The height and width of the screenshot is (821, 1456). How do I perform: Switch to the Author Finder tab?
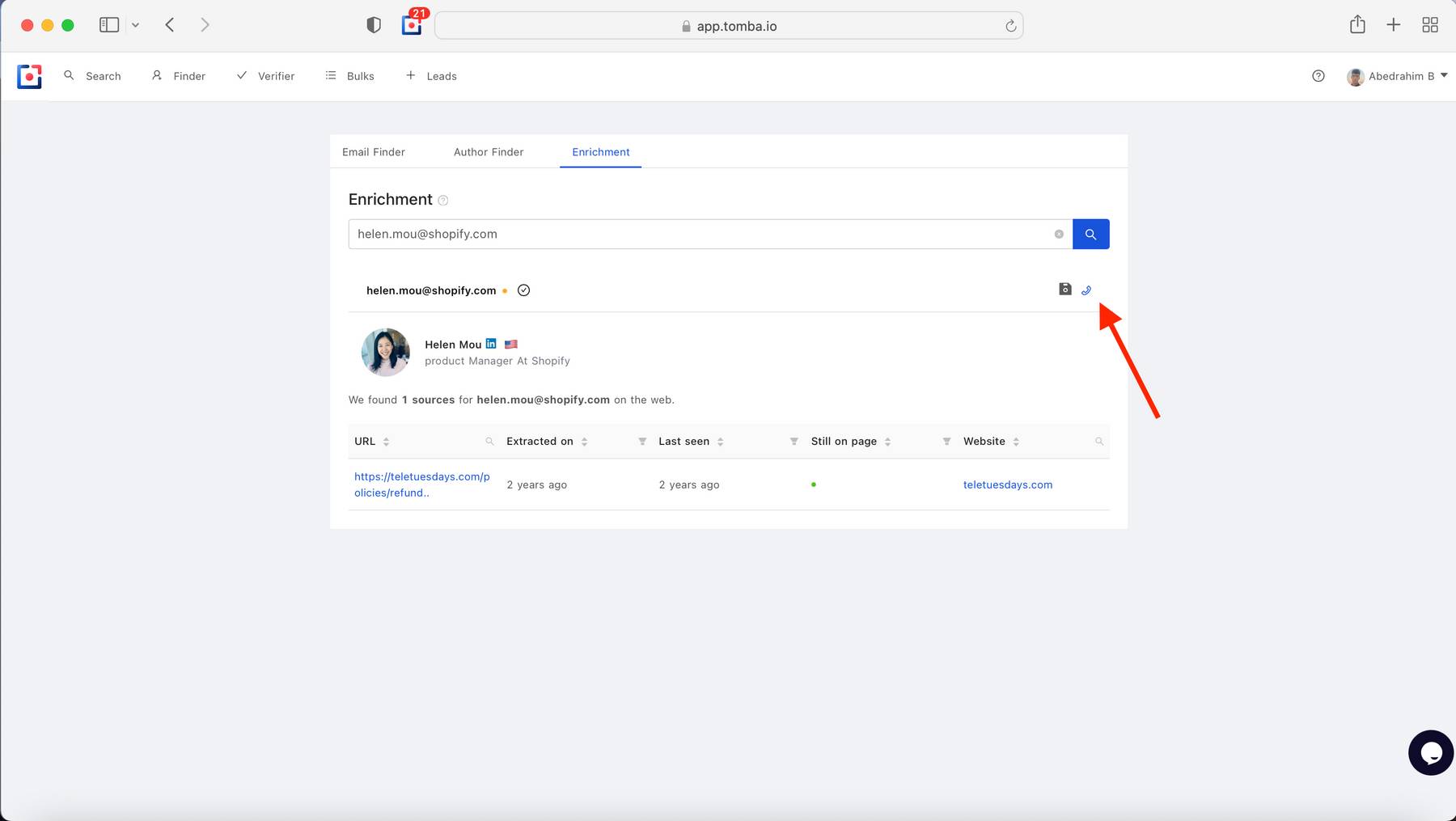[x=489, y=152]
